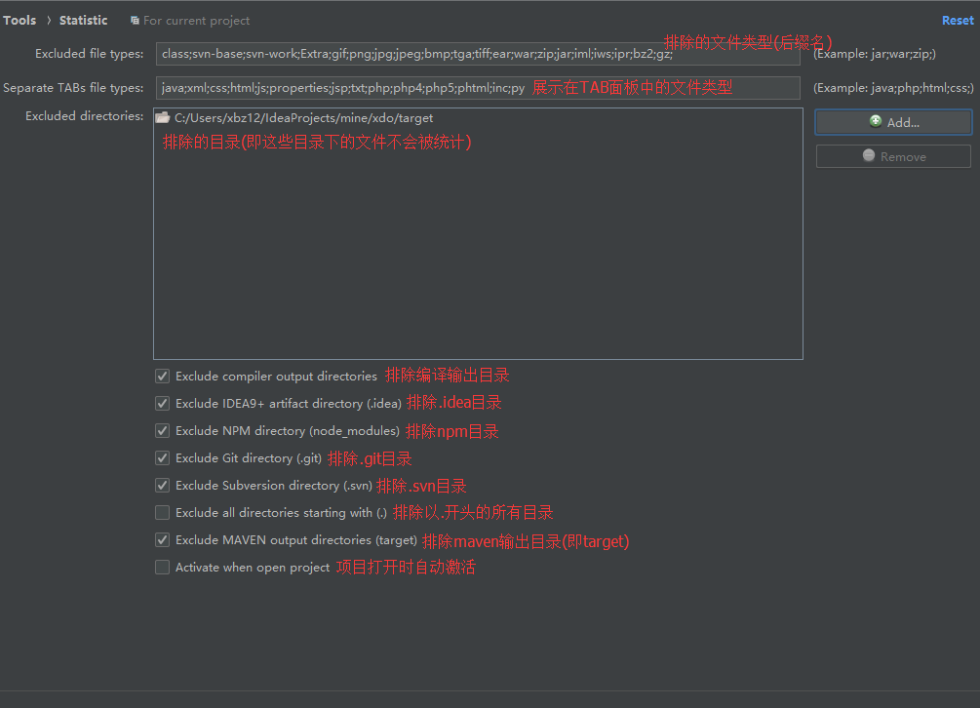Click the Example: java;php;html;css; hint text
This screenshot has width=980, height=708.
pos(893,87)
